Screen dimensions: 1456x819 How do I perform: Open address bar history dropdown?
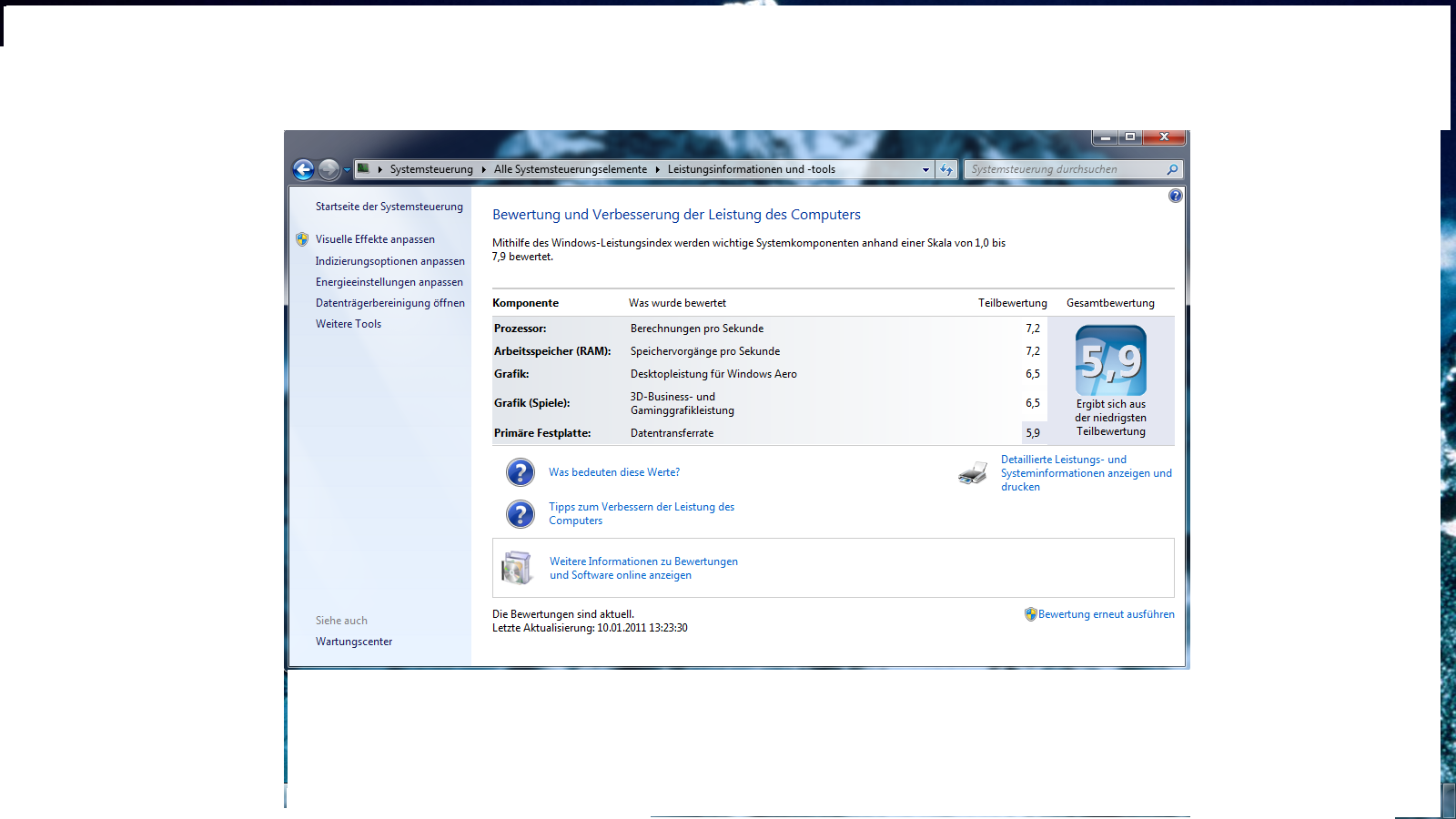[925, 169]
